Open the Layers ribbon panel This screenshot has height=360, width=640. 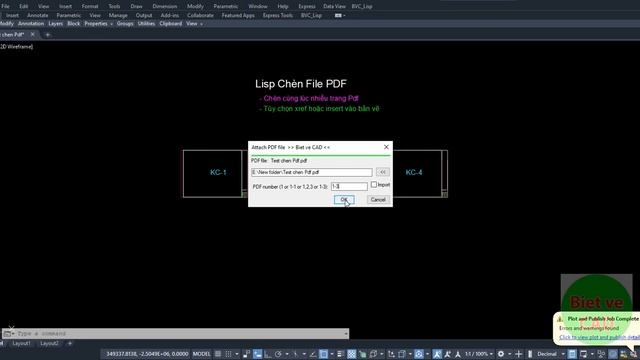coord(56,24)
